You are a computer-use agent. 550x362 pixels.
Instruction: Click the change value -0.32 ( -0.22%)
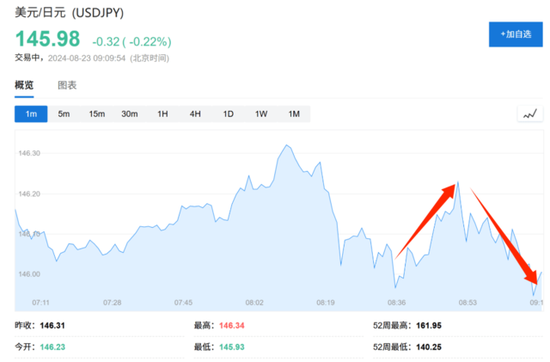(132, 42)
